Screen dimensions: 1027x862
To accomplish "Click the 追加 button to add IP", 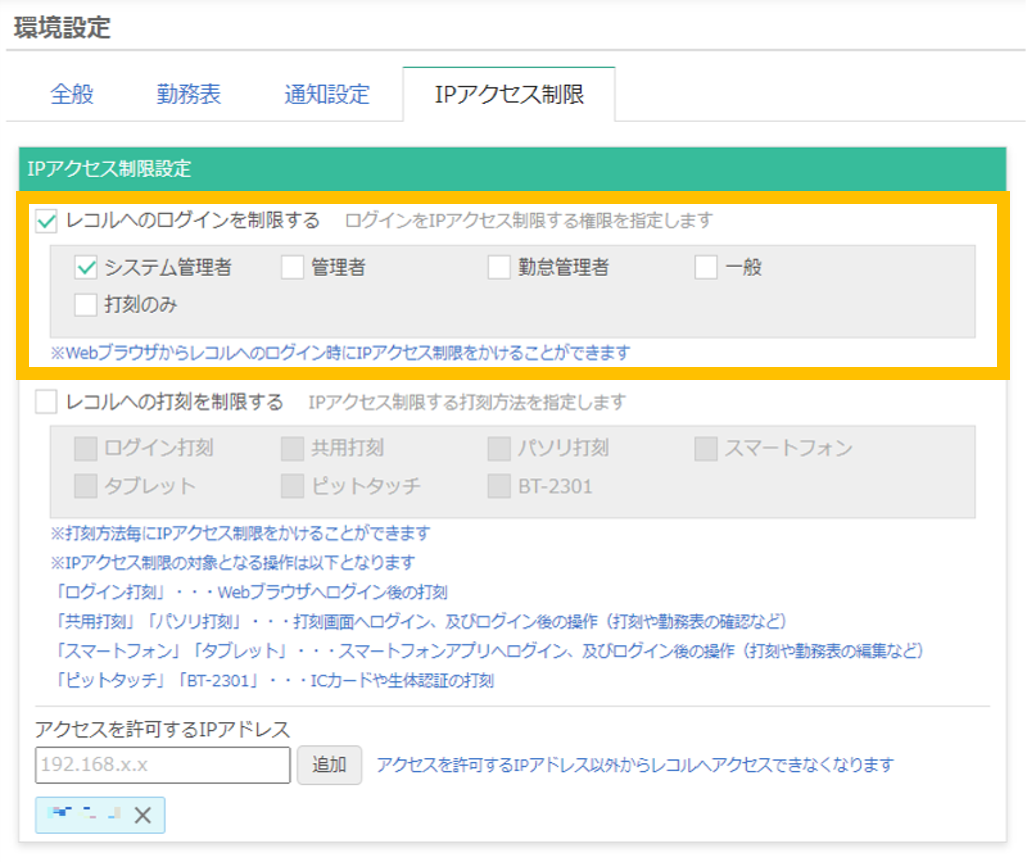I will pyautogui.click(x=329, y=765).
